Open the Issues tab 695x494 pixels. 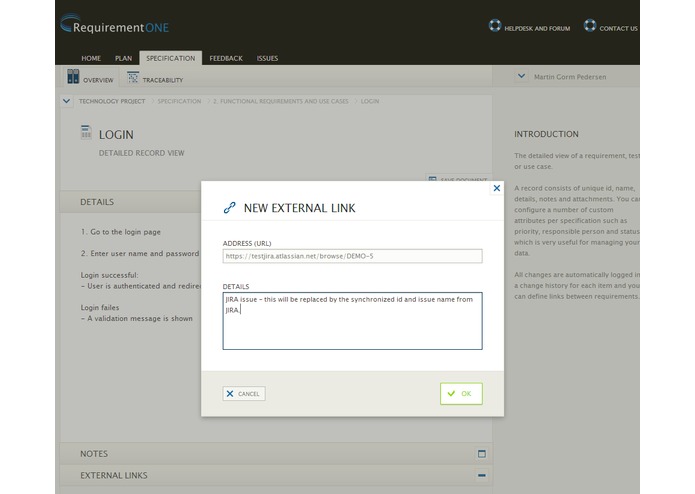point(267,58)
